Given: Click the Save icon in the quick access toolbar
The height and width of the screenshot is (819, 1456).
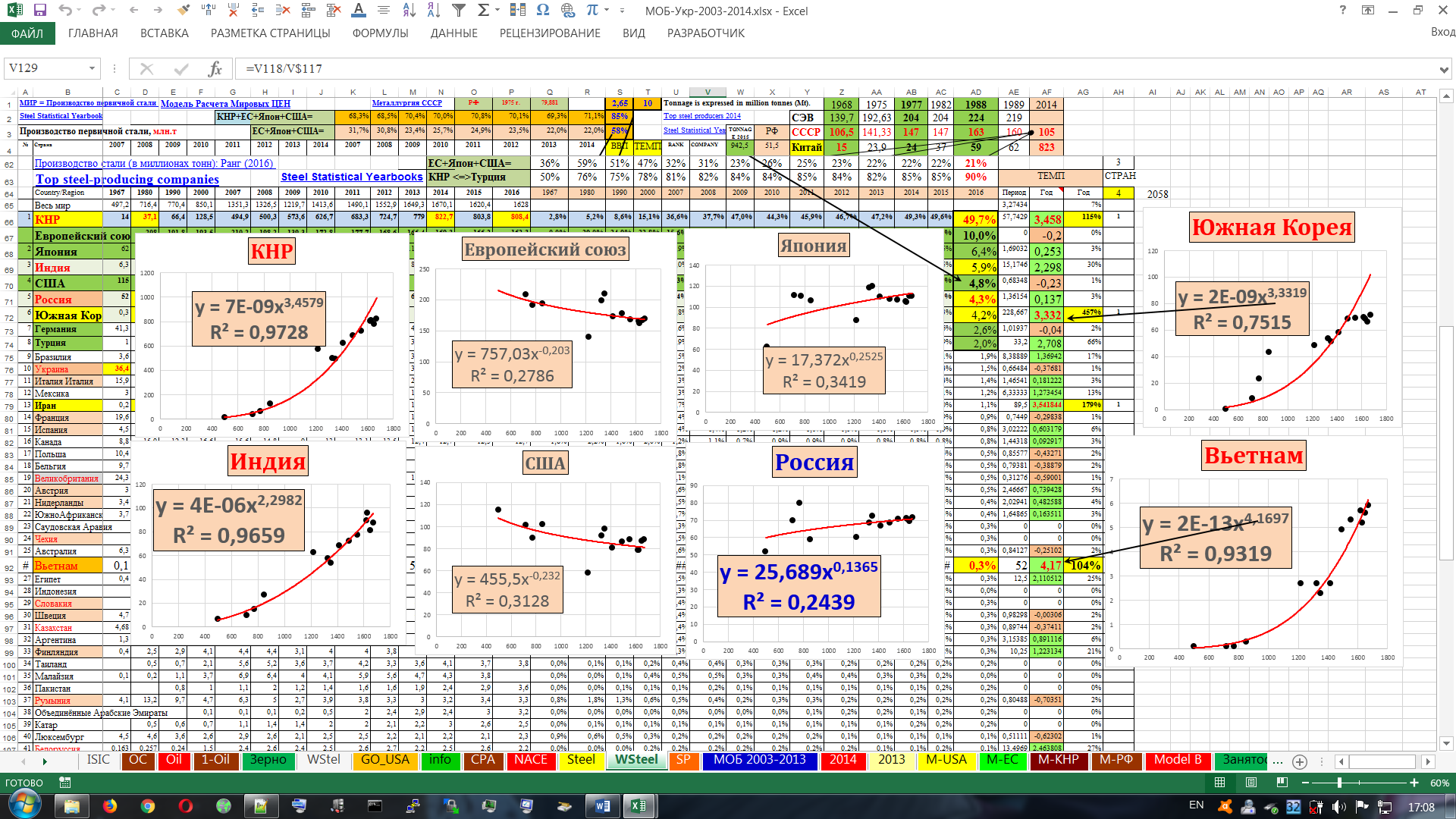Looking at the screenshot, I should tap(40, 11).
